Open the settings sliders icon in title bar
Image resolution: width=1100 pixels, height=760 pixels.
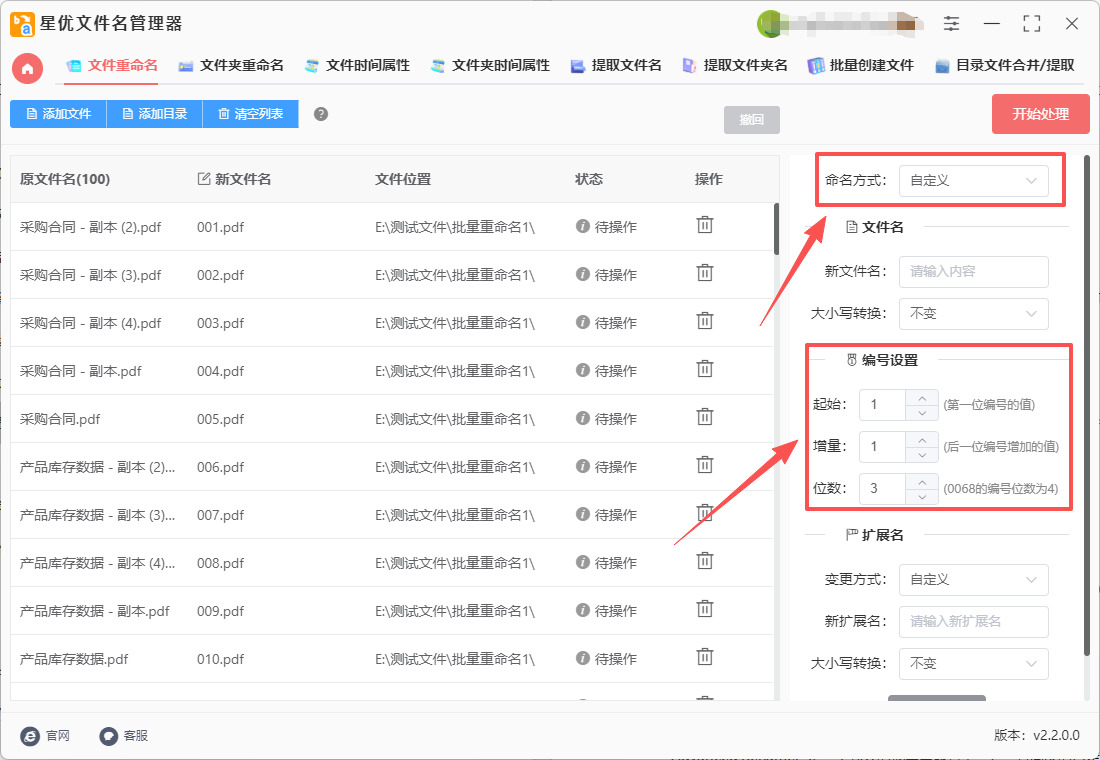click(x=951, y=23)
